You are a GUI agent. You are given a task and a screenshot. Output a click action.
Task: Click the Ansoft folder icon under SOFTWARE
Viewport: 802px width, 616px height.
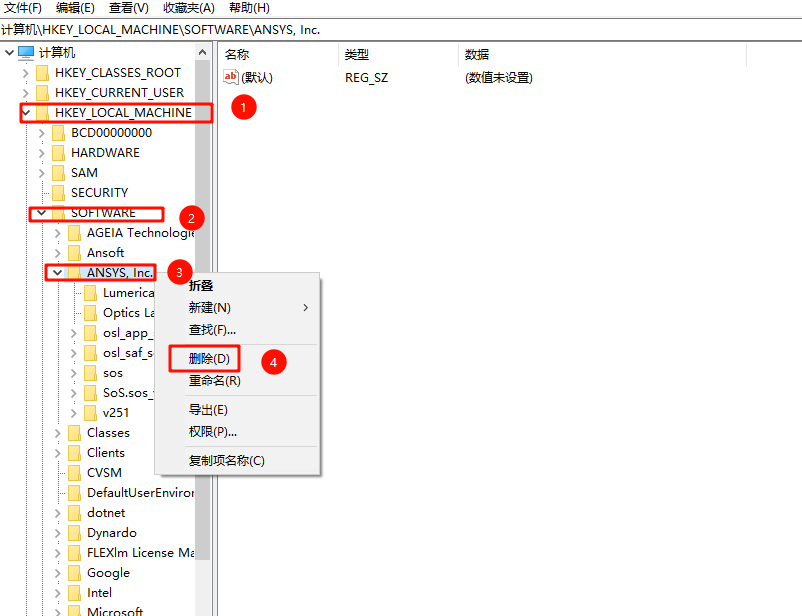tap(73, 252)
